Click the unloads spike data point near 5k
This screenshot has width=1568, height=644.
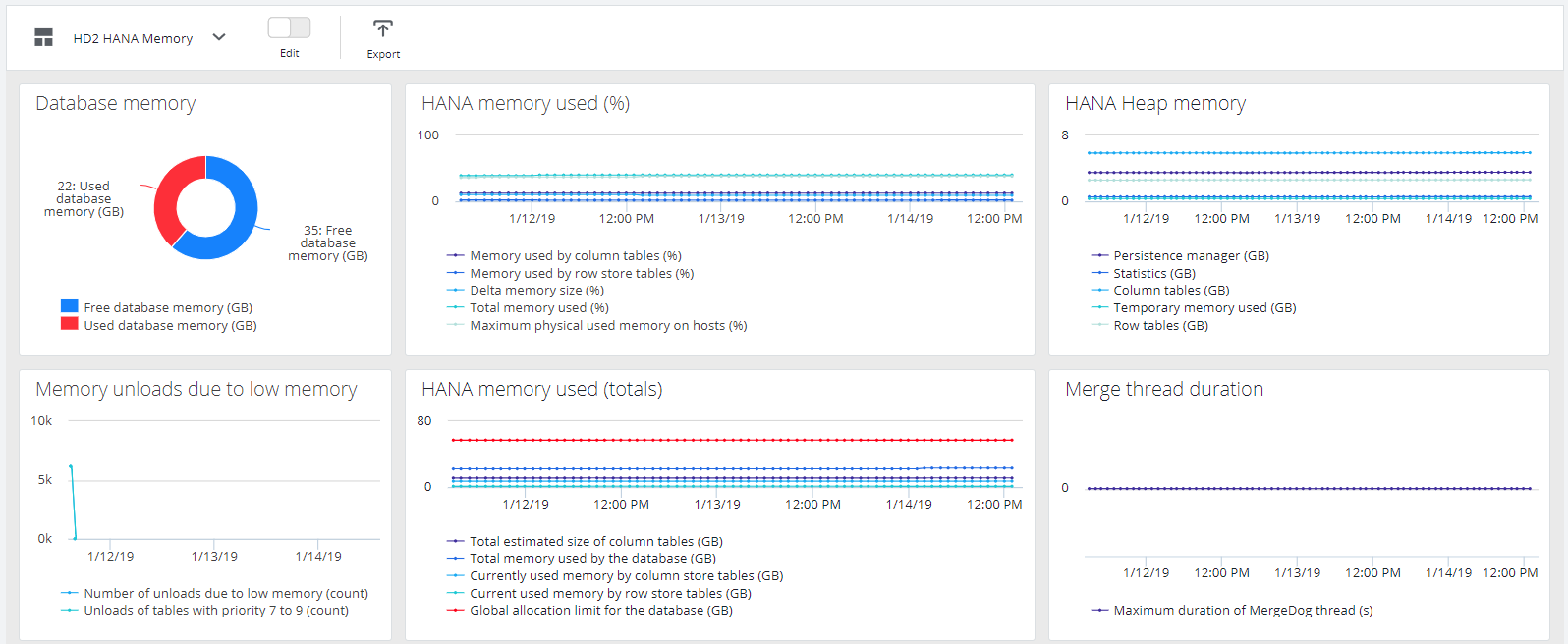tap(71, 467)
